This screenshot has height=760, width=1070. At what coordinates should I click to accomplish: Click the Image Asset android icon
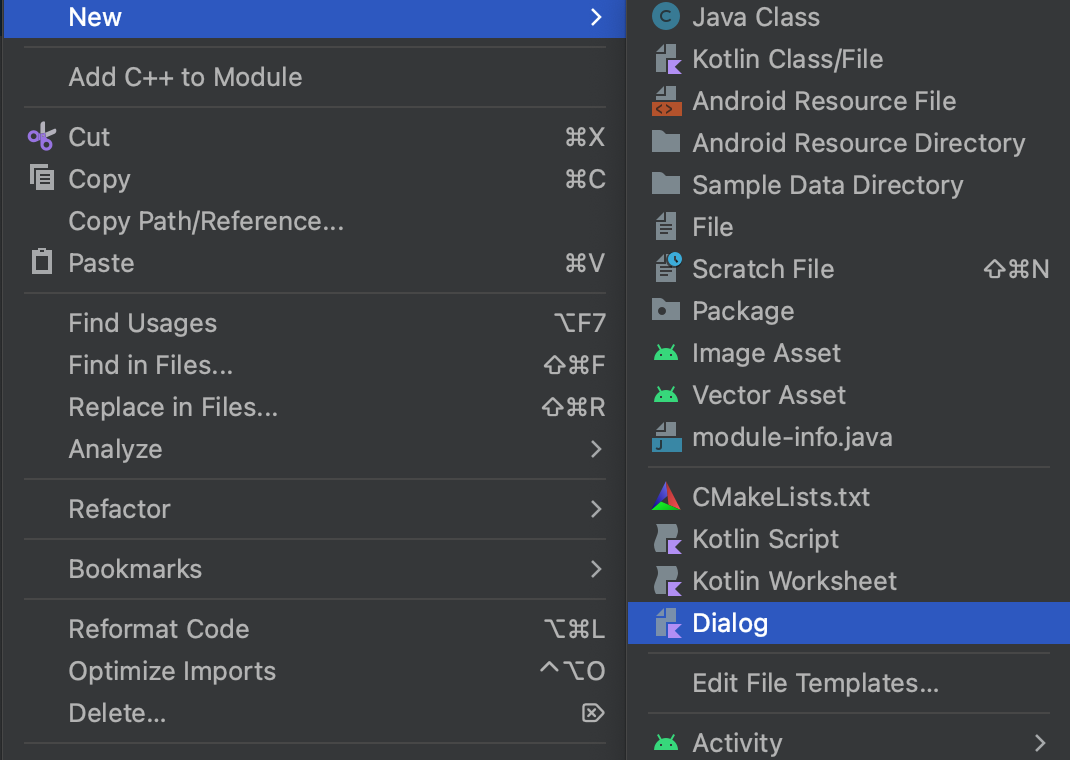pyautogui.click(x=666, y=353)
